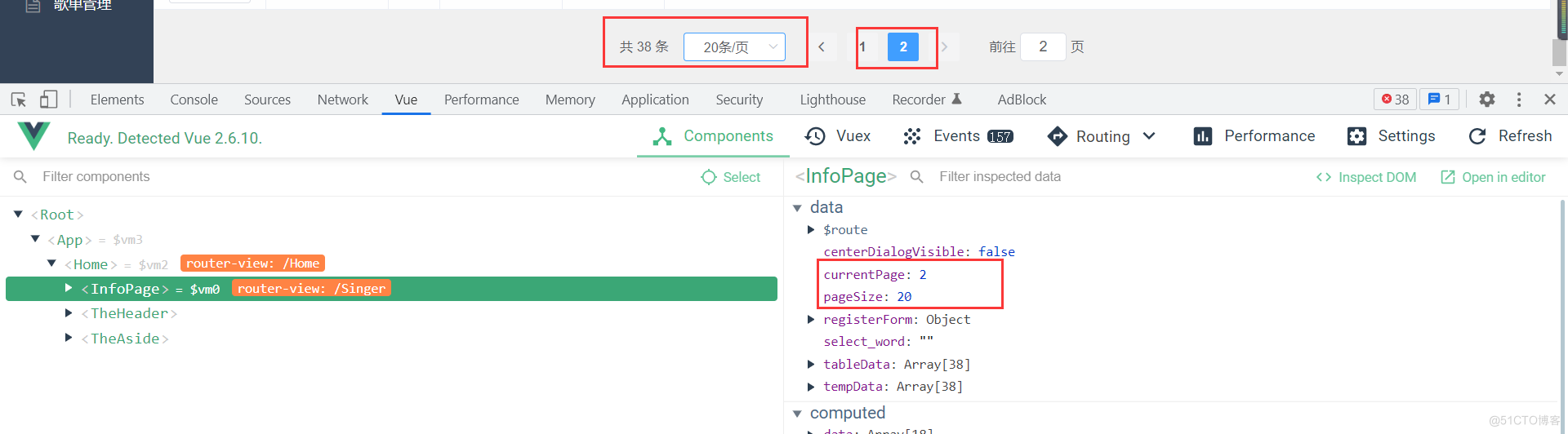This screenshot has height=434, width=1568.
Task: Collapse the Root tree node
Action: [18, 215]
